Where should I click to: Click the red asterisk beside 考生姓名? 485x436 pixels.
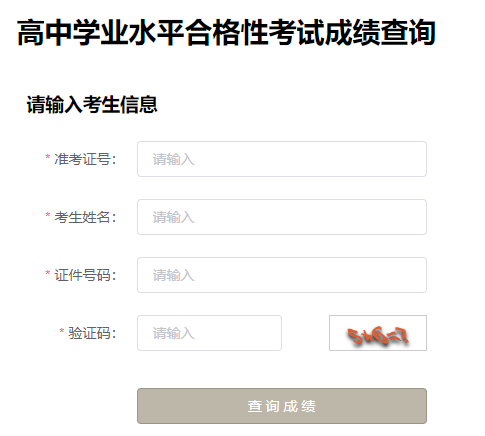click(48, 215)
